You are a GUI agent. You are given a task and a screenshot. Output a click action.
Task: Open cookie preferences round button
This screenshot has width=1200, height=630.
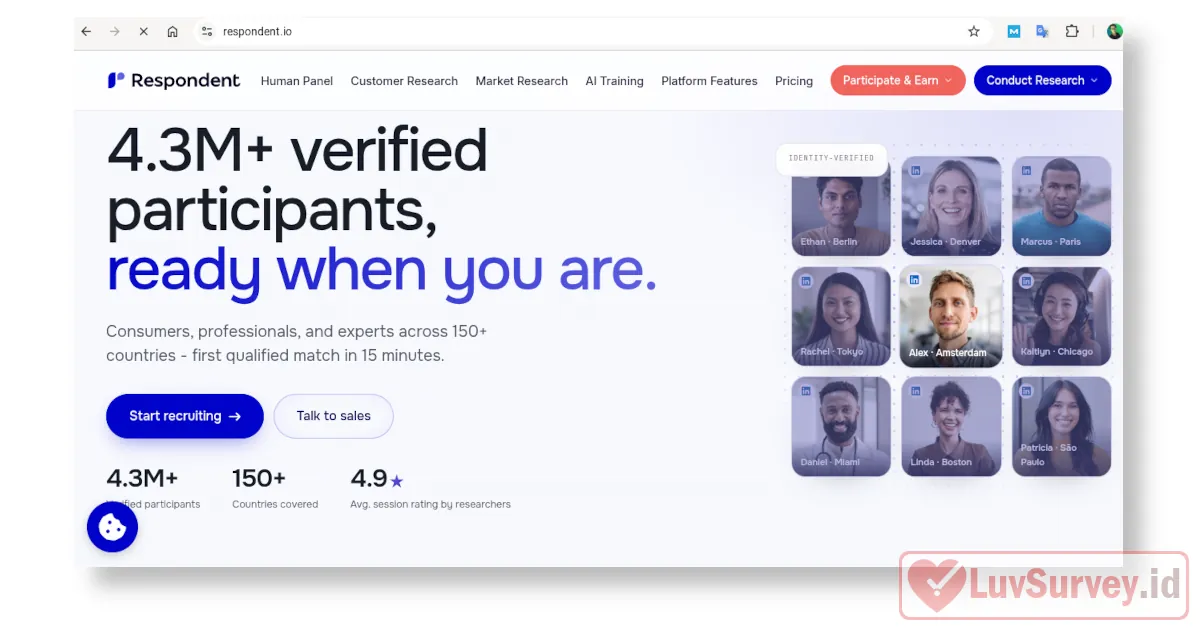(x=112, y=527)
